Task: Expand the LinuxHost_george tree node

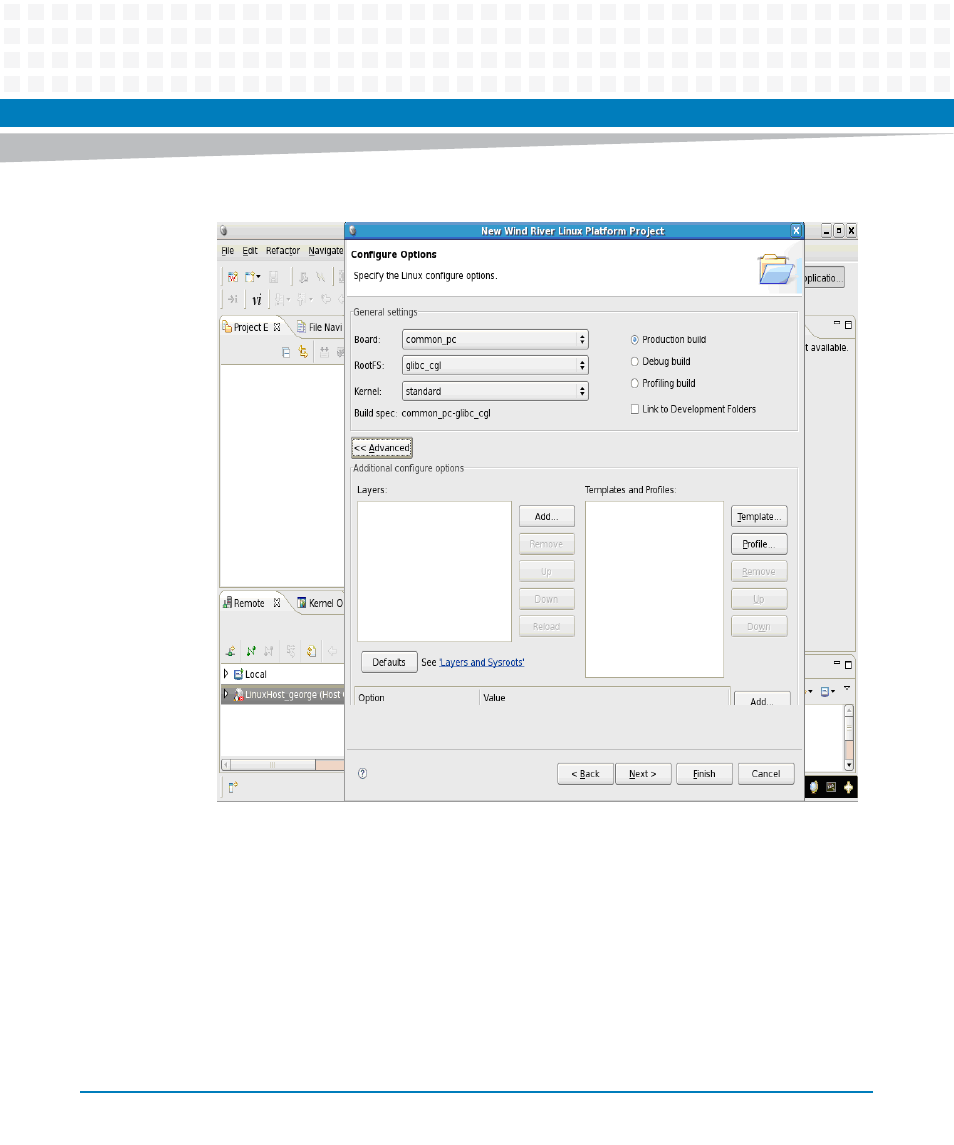Action: coord(226,694)
